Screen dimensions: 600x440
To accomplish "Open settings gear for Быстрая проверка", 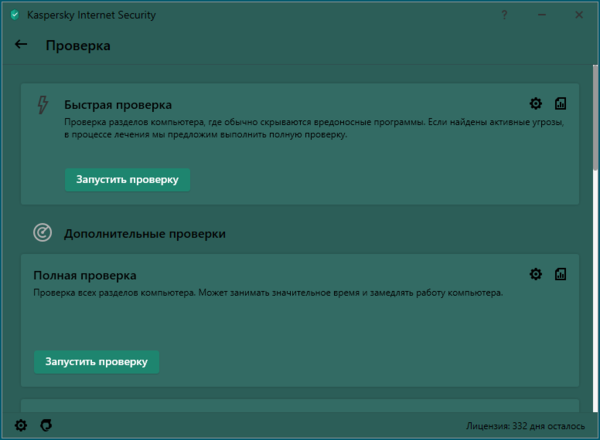I will click(535, 103).
